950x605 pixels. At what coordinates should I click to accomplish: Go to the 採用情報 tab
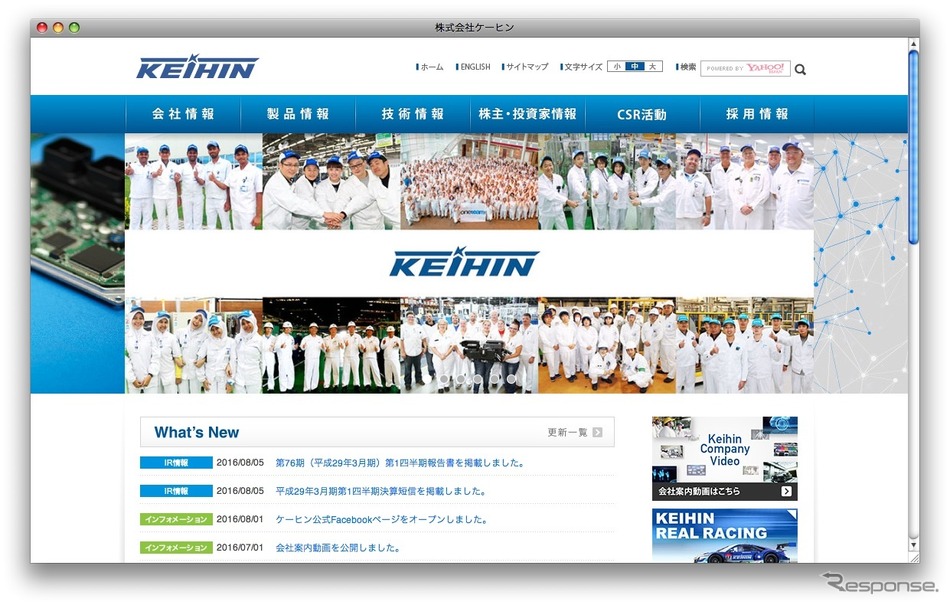point(757,114)
